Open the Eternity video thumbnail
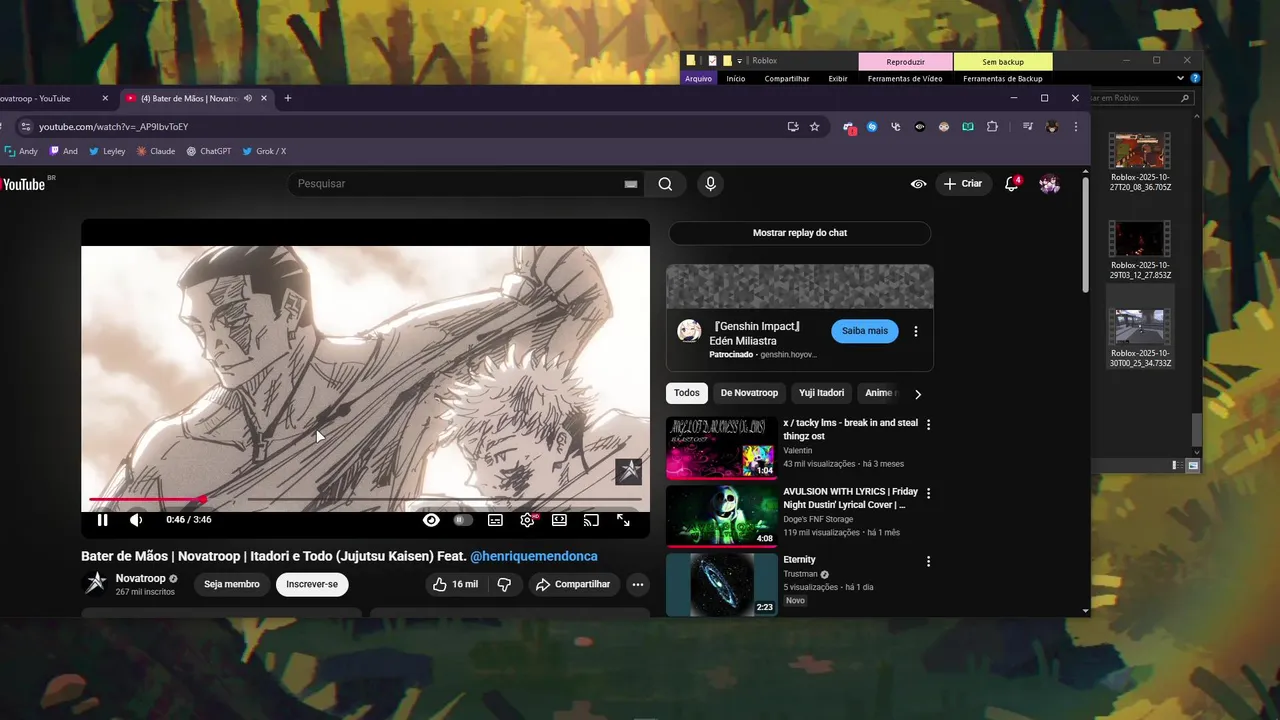 click(x=722, y=584)
